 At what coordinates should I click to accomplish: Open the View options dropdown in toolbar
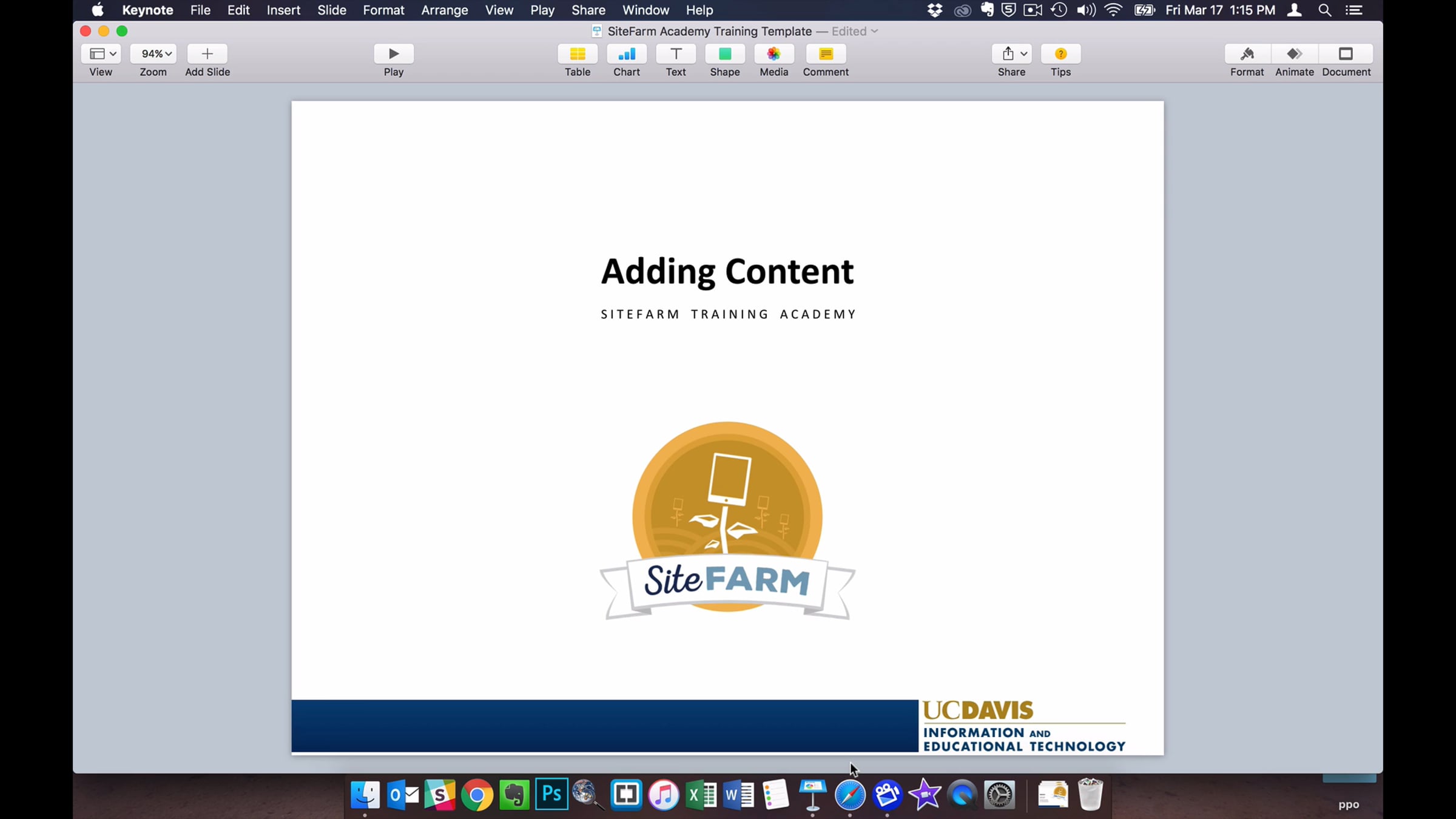(101, 54)
